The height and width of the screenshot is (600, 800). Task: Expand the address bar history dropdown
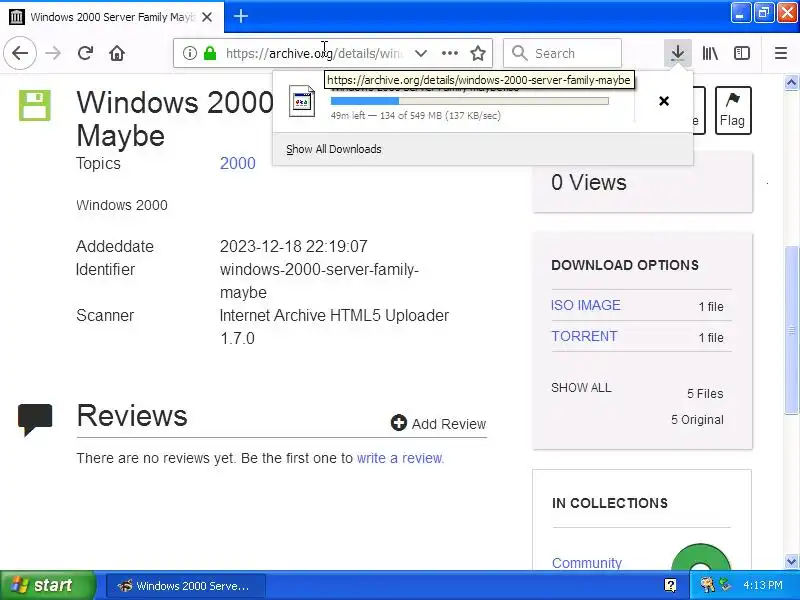click(x=420, y=53)
